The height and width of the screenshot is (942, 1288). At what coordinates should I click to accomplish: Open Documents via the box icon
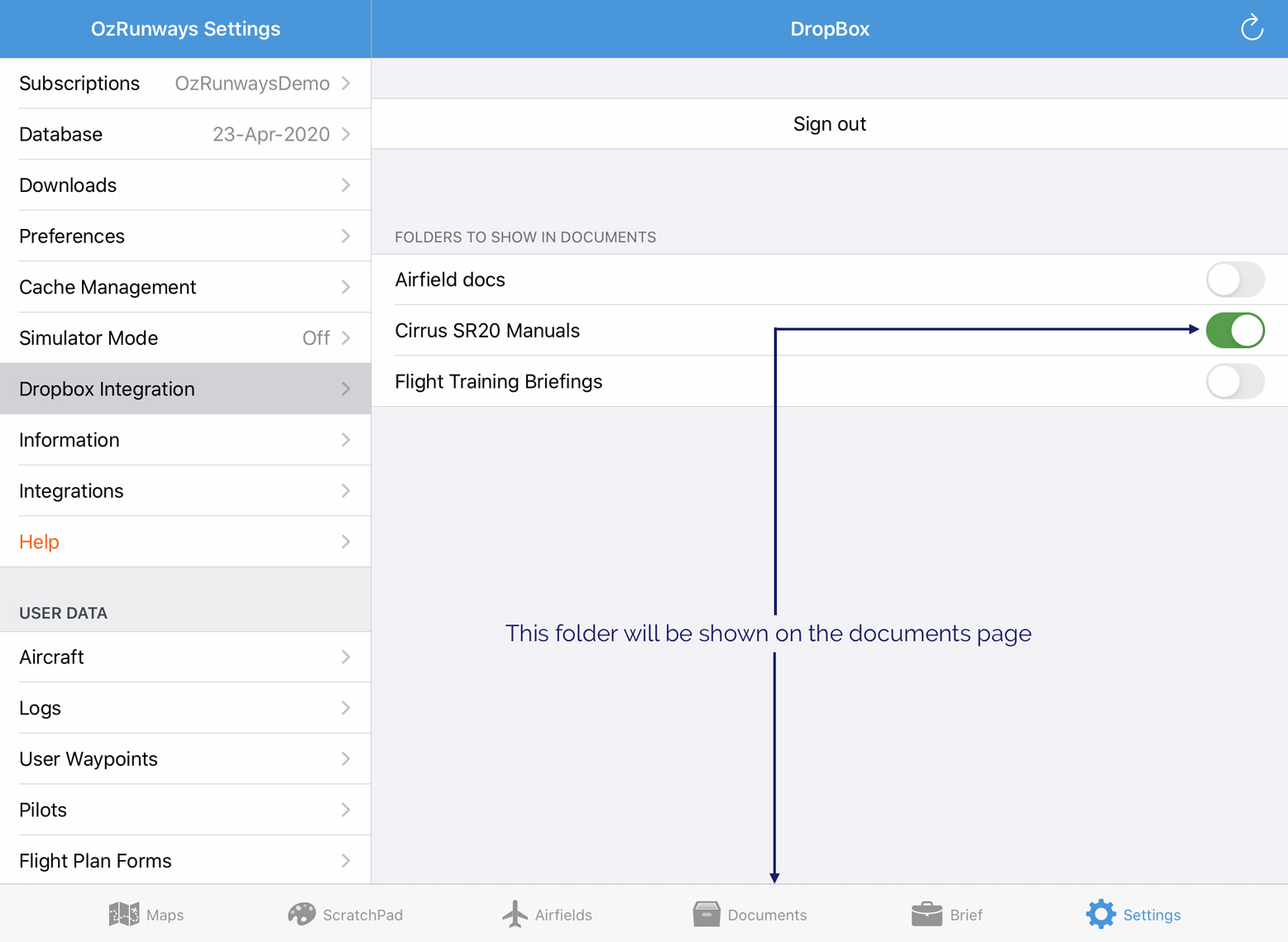[x=706, y=914]
